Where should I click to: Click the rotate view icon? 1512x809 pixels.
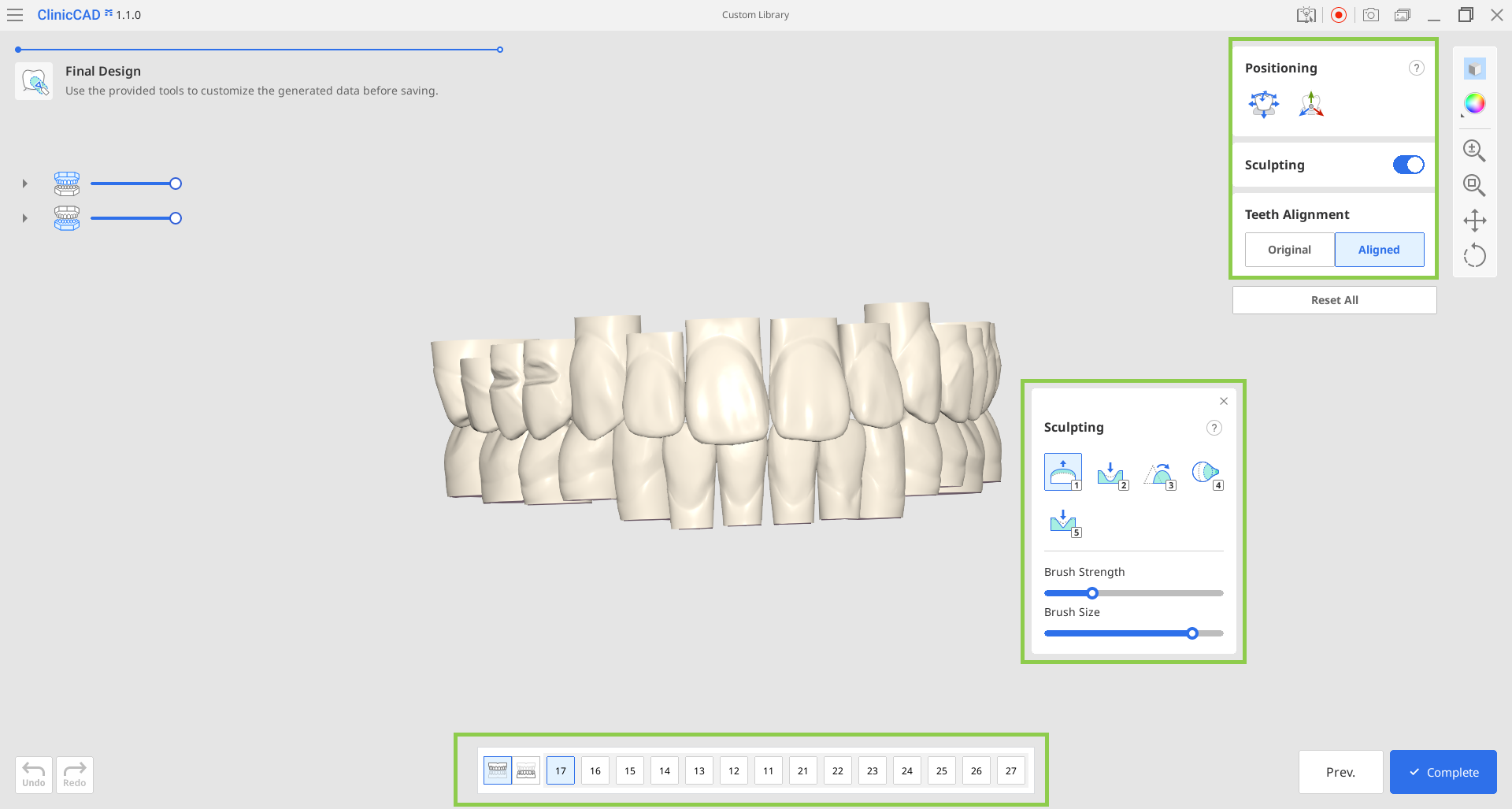(1474, 255)
